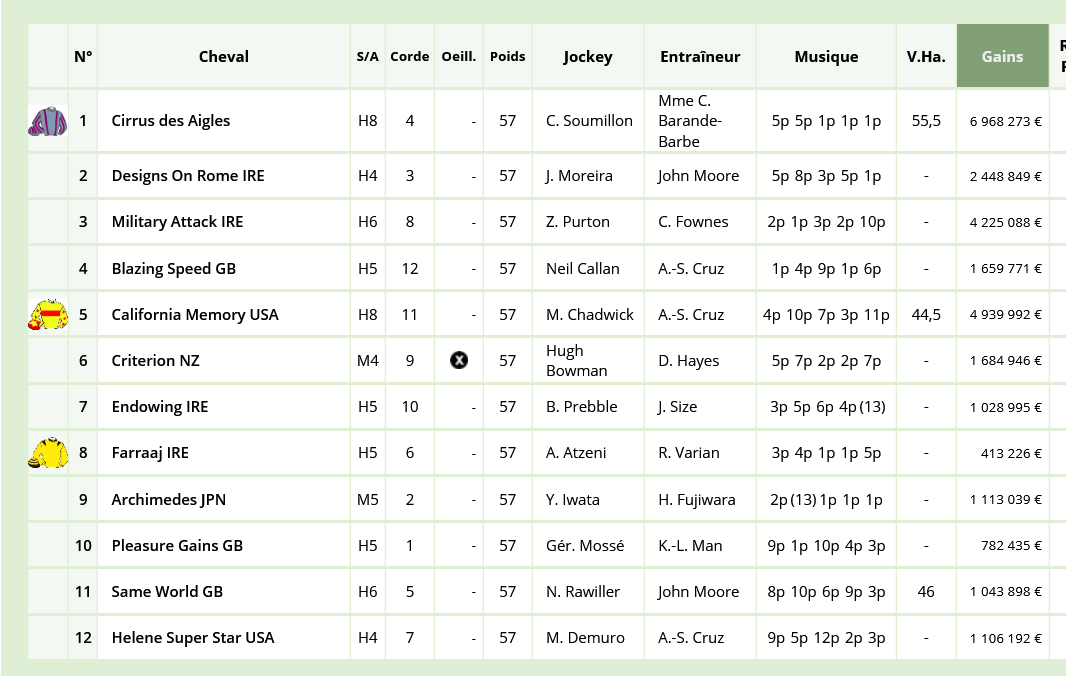Click the blinkers icon for Criterion NZ
This screenshot has width=1066, height=676.
[x=459, y=360]
